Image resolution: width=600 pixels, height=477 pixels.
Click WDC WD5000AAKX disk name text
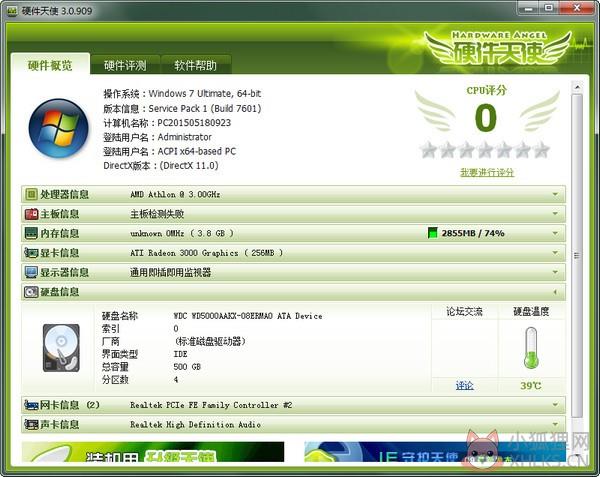coord(248,316)
